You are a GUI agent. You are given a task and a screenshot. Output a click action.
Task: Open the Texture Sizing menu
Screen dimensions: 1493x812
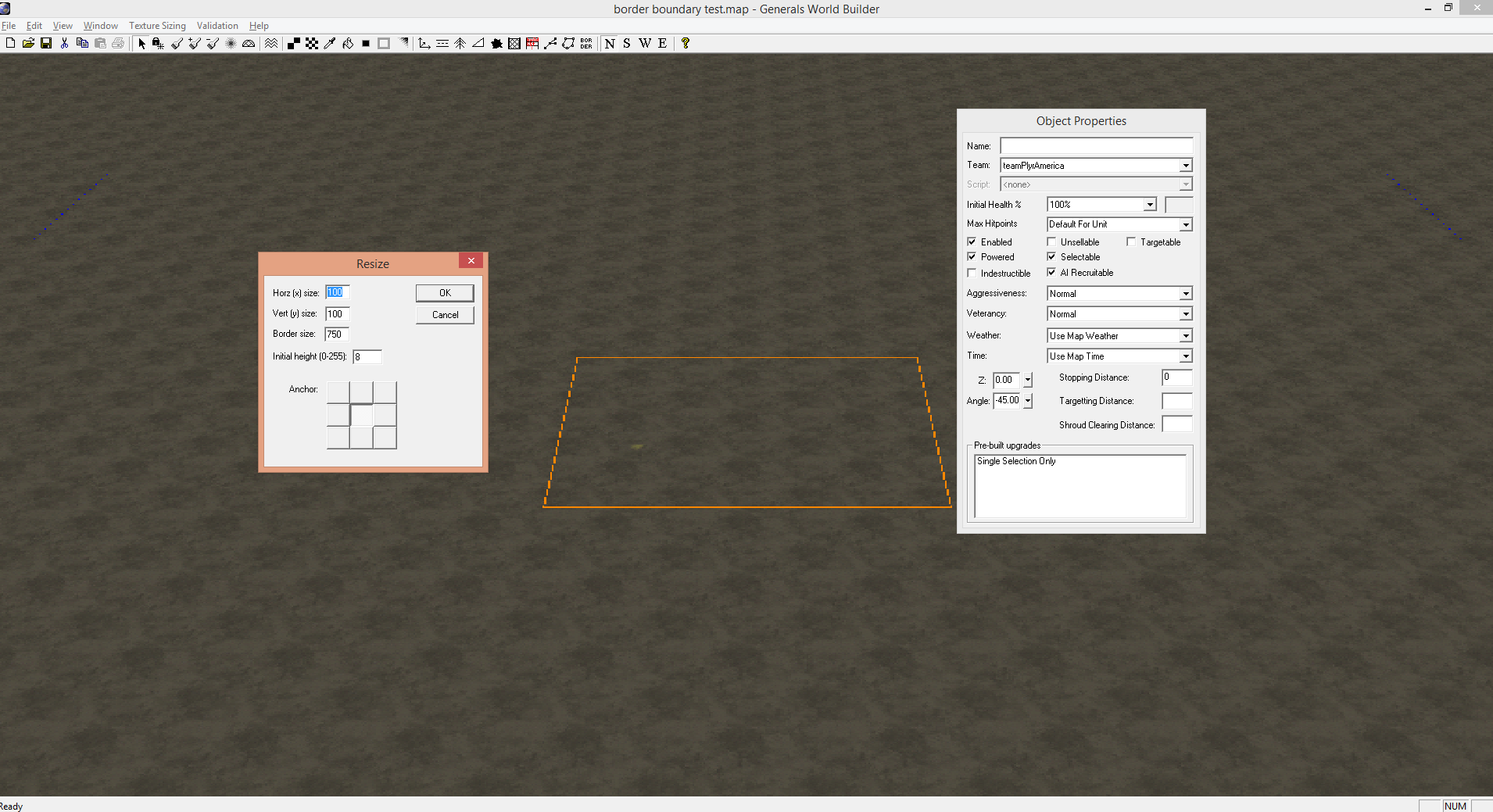point(157,26)
